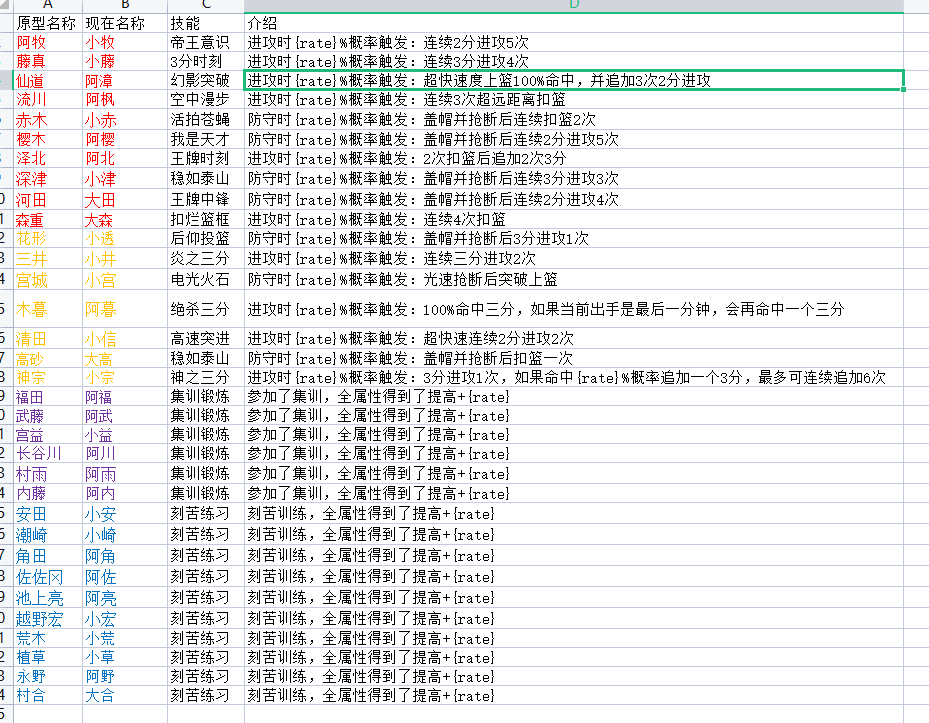Viewport: 929px width, 723px height.
Task: Click fill handle of selected cell
Action: (903, 89)
